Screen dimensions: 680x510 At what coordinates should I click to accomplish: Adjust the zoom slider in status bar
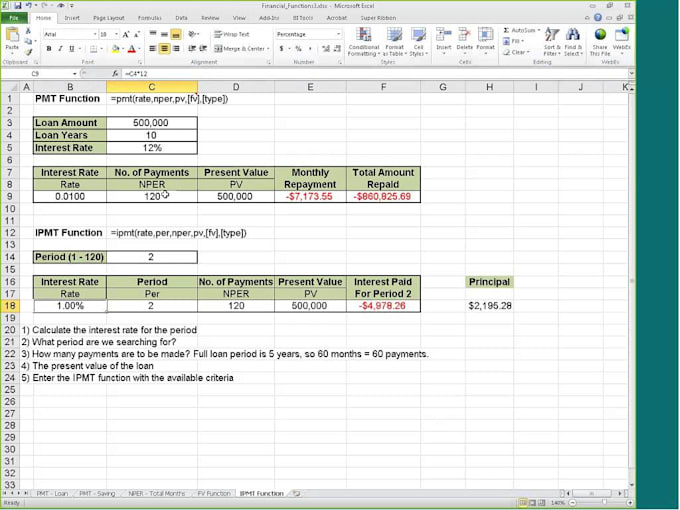tap(604, 503)
